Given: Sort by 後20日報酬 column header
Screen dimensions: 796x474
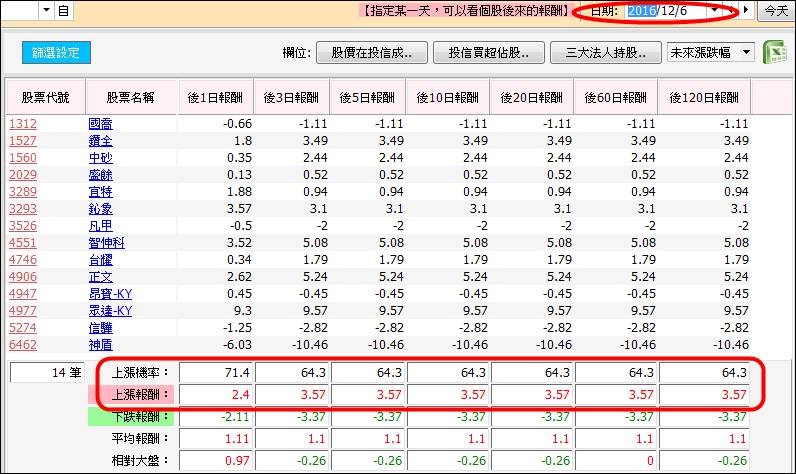Looking at the screenshot, I should 532,97.
